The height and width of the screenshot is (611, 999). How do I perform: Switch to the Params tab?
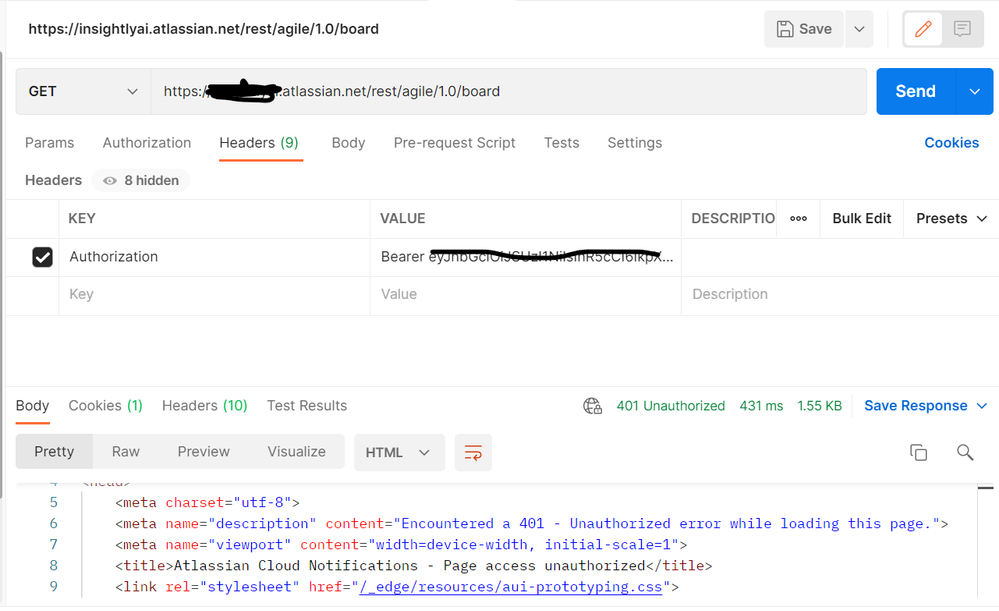50,143
